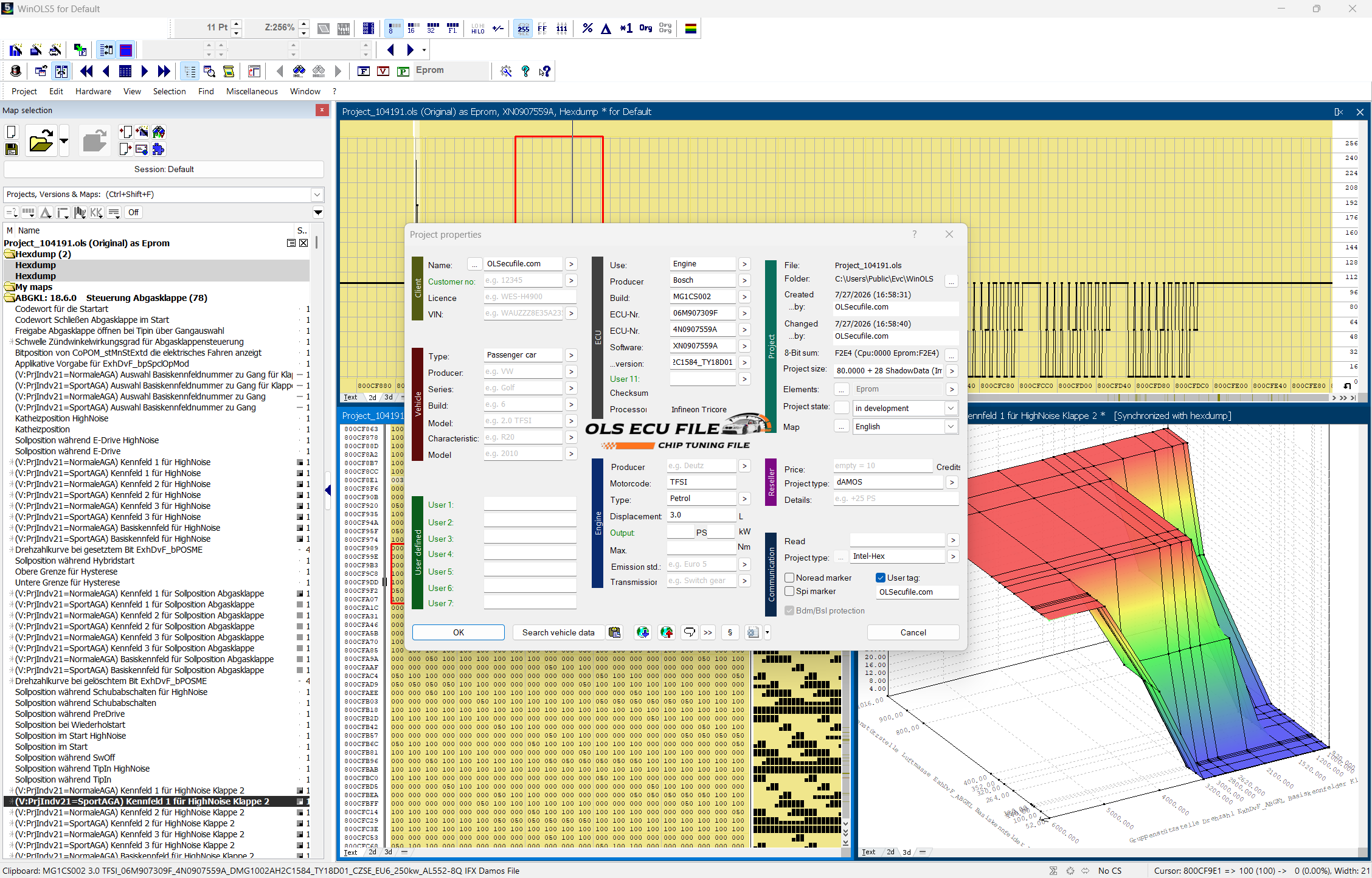The height and width of the screenshot is (878, 1372).
Task: Click the arrow next to ECU Producer Bosch
Action: pos(744,280)
